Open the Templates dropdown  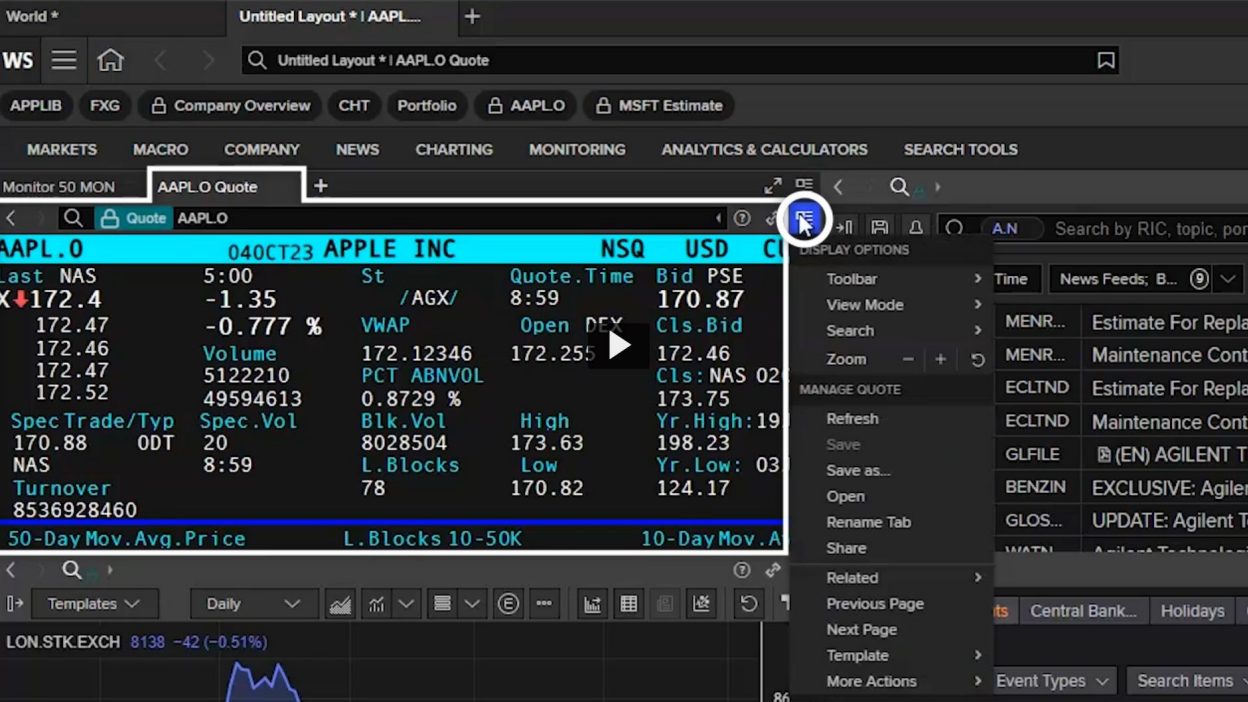pyautogui.click(x=93, y=603)
